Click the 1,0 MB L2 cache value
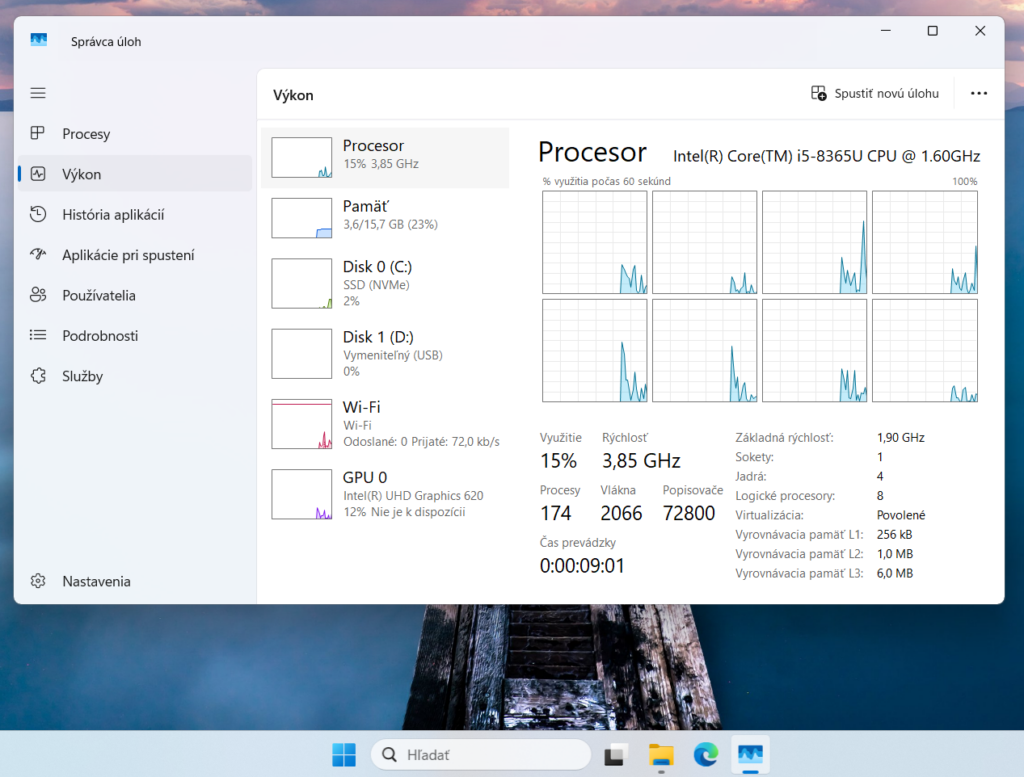This screenshot has width=1024, height=777. (x=895, y=554)
